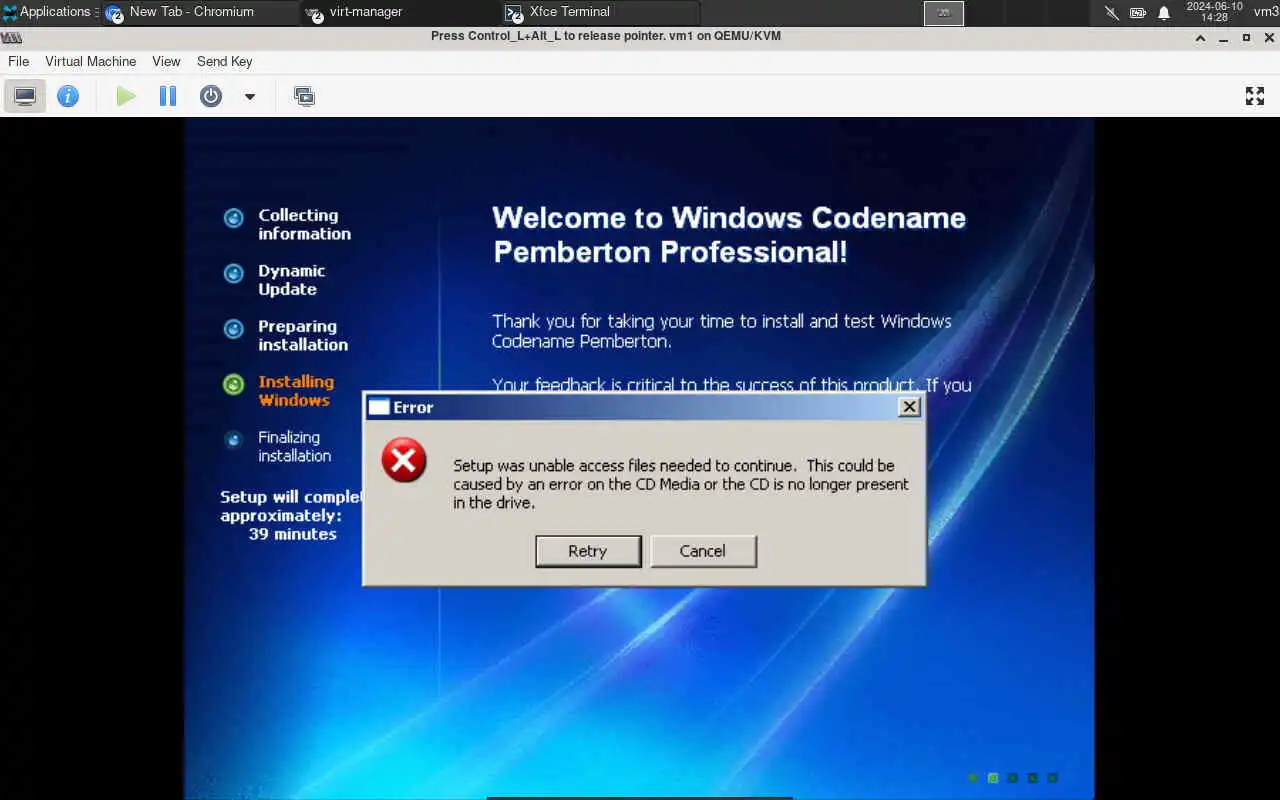Screen dimensions: 1280x800
Task: Click the network status tray icon
Action: click(1112, 13)
